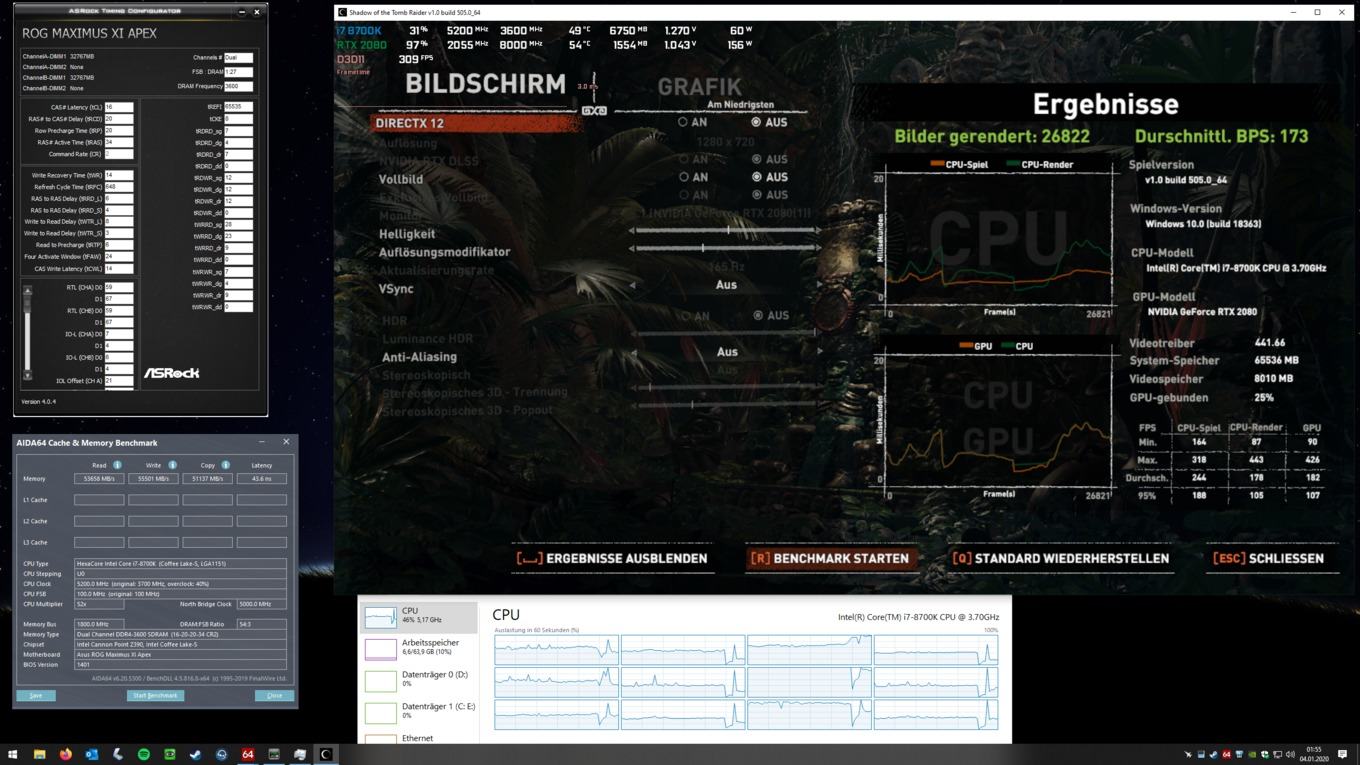Open Outlook from the taskbar

(x=91, y=754)
